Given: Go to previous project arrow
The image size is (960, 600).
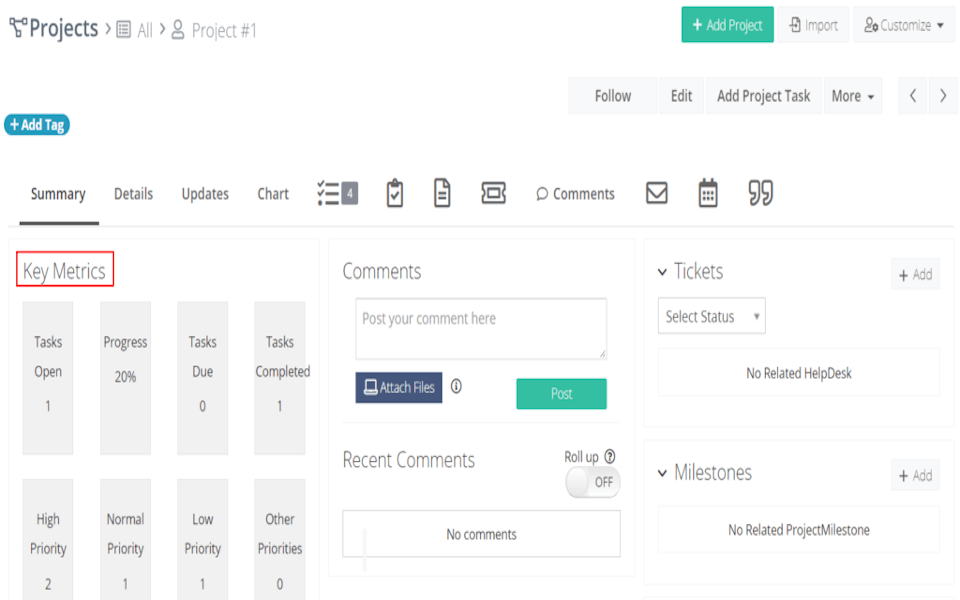Looking at the screenshot, I should pyautogui.click(x=913, y=96).
